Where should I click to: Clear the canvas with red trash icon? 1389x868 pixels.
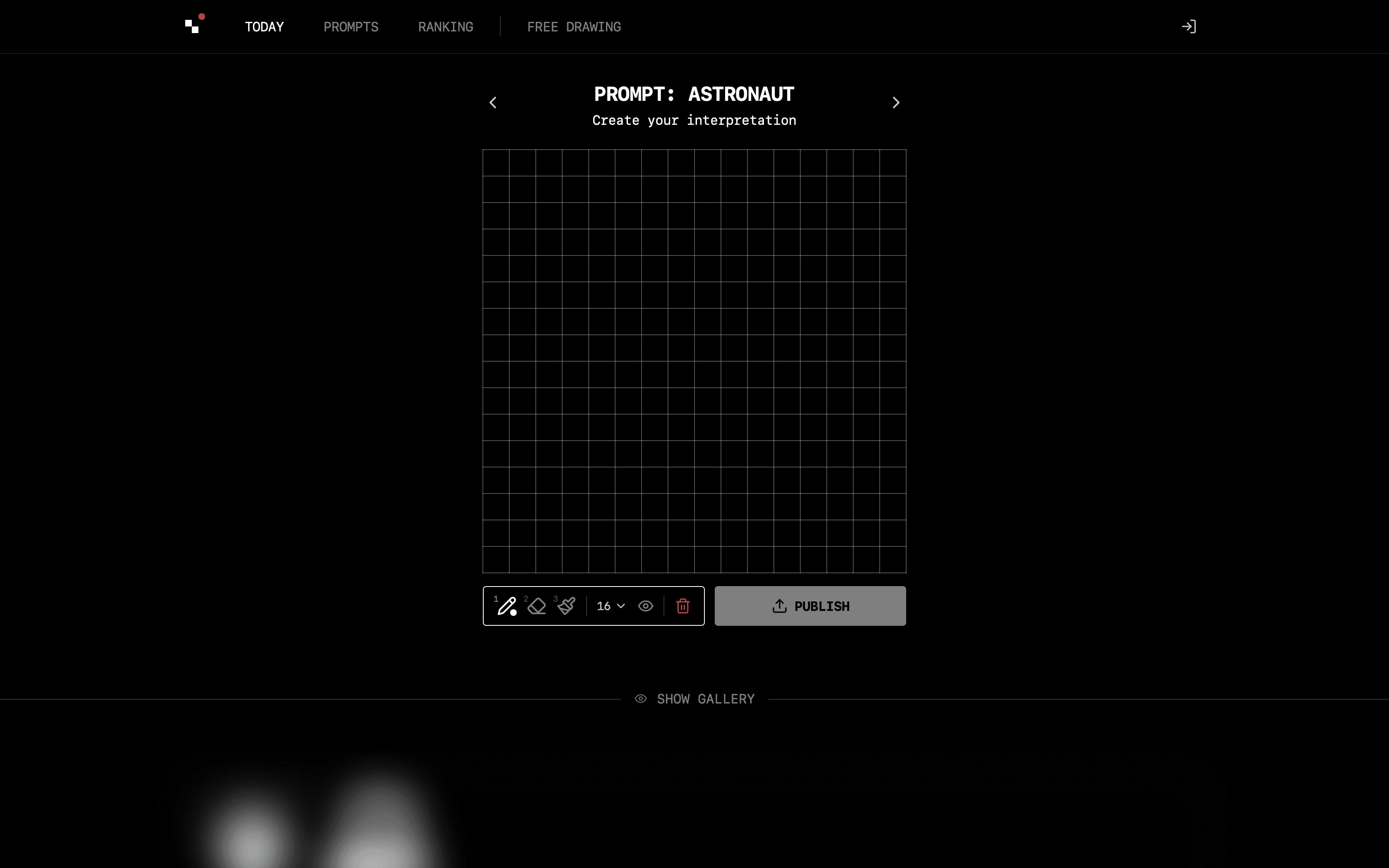point(683,606)
